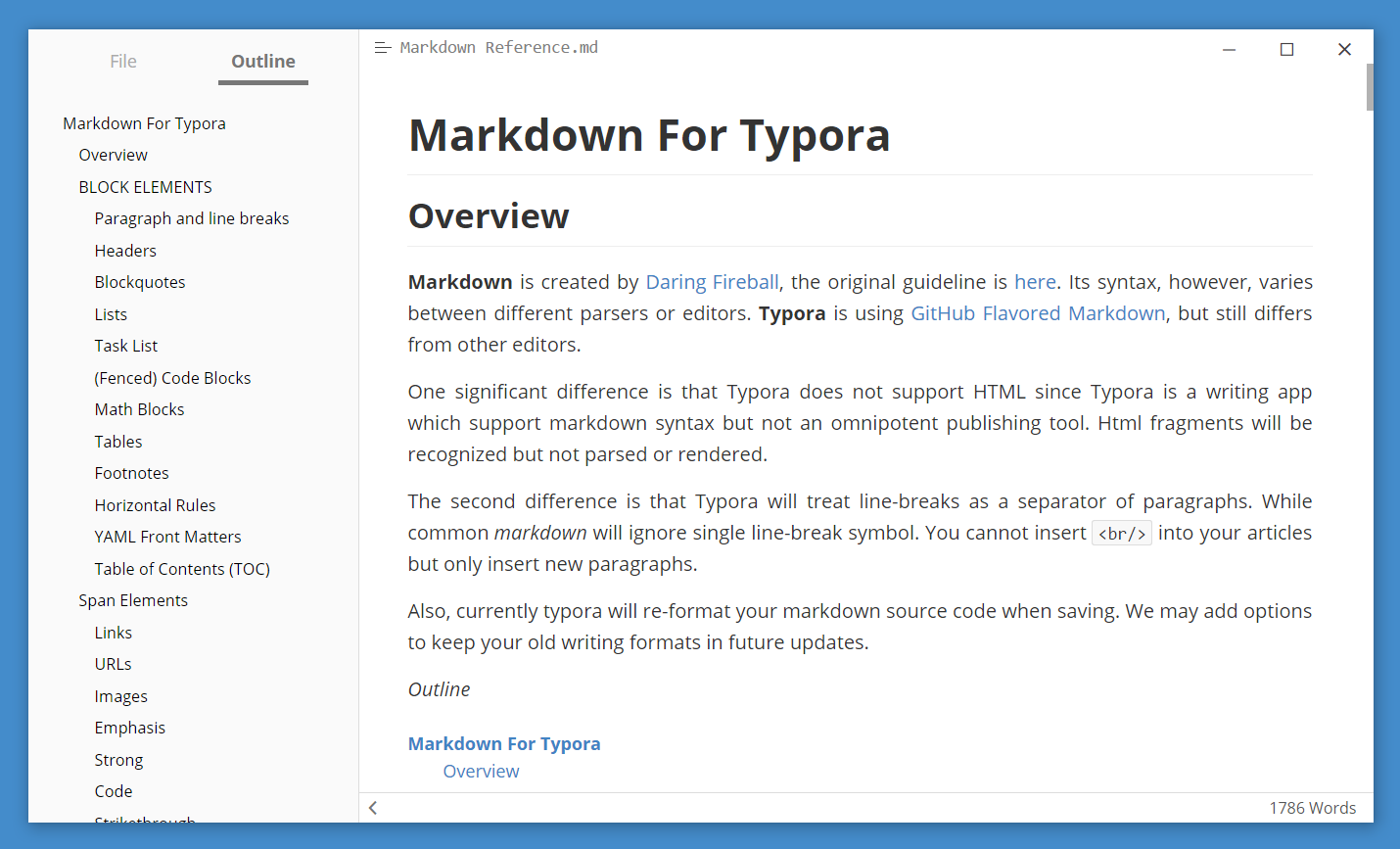Open "YAML Front Matters" outline entry
The width and height of the screenshot is (1400, 849).
coord(167,536)
